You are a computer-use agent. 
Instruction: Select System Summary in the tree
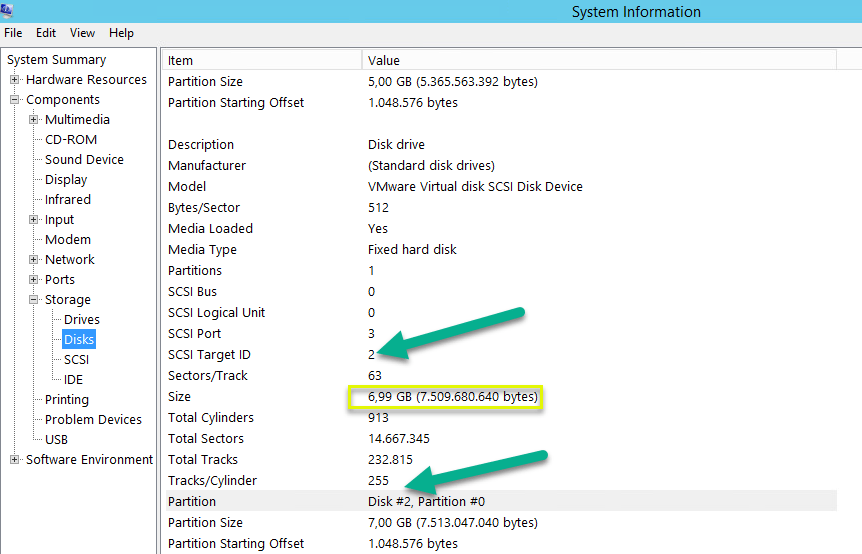tap(56, 60)
